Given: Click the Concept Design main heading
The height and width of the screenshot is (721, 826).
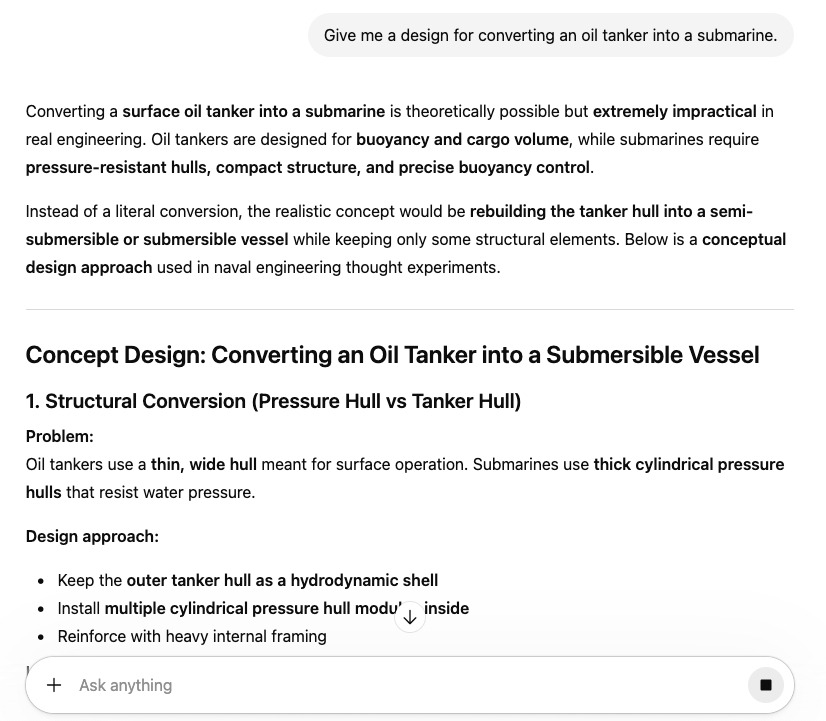Looking at the screenshot, I should pos(392,355).
